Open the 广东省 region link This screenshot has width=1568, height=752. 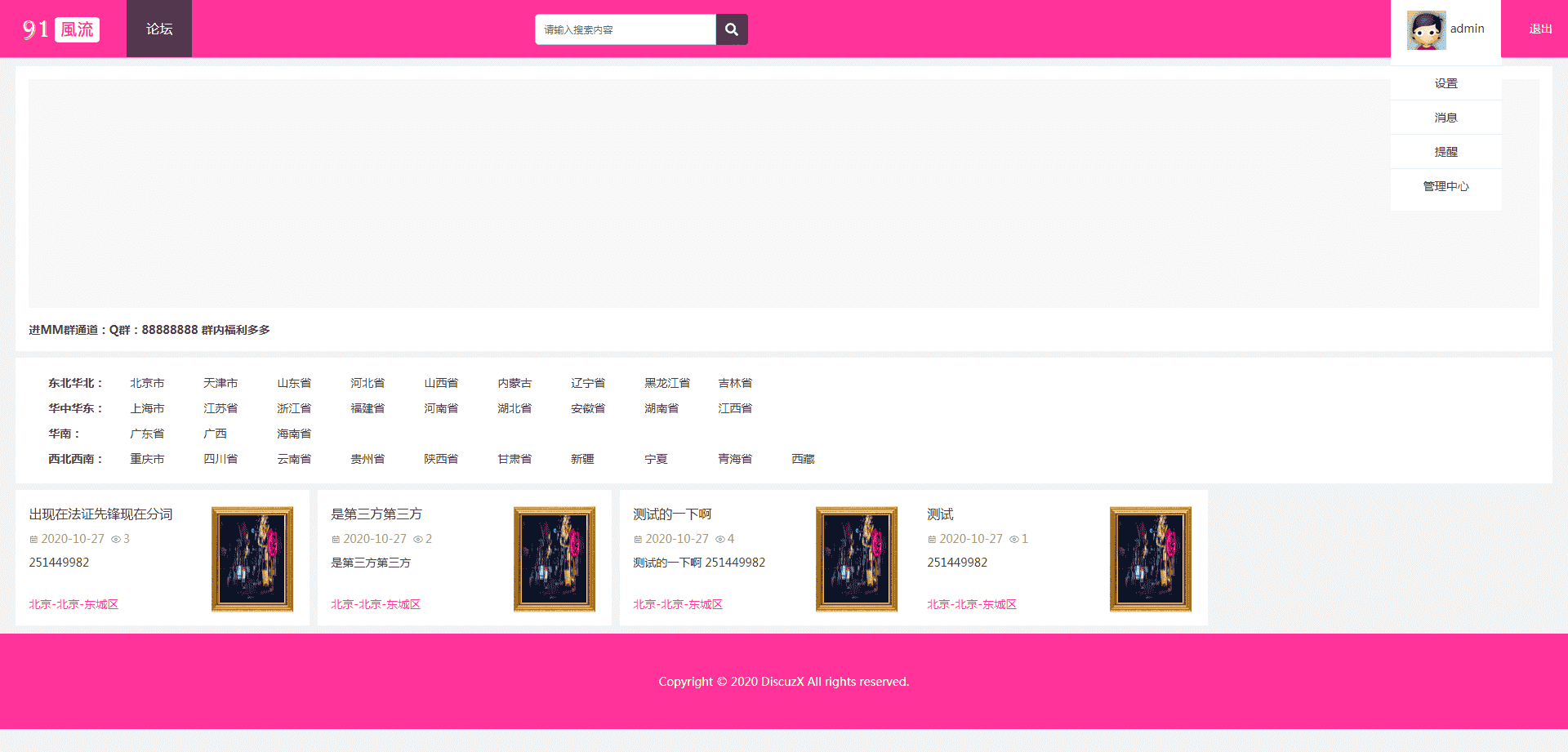[x=147, y=434]
